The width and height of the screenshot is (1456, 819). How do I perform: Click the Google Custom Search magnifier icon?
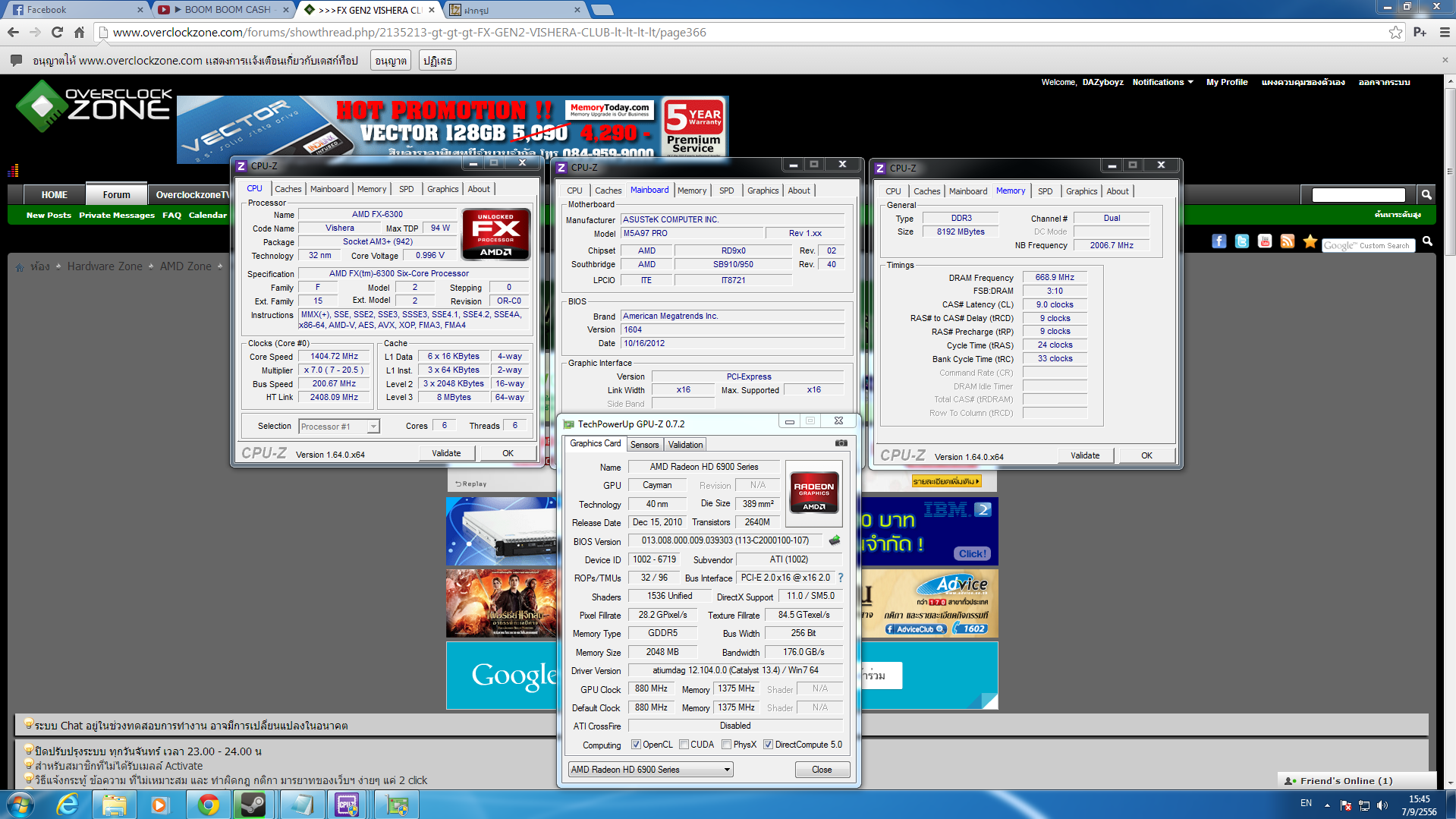1427,241
